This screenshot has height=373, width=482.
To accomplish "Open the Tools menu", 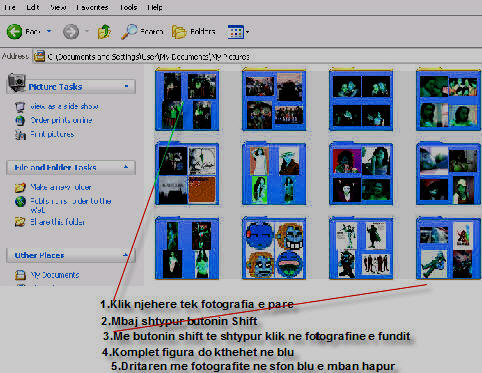I will pyautogui.click(x=128, y=7).
